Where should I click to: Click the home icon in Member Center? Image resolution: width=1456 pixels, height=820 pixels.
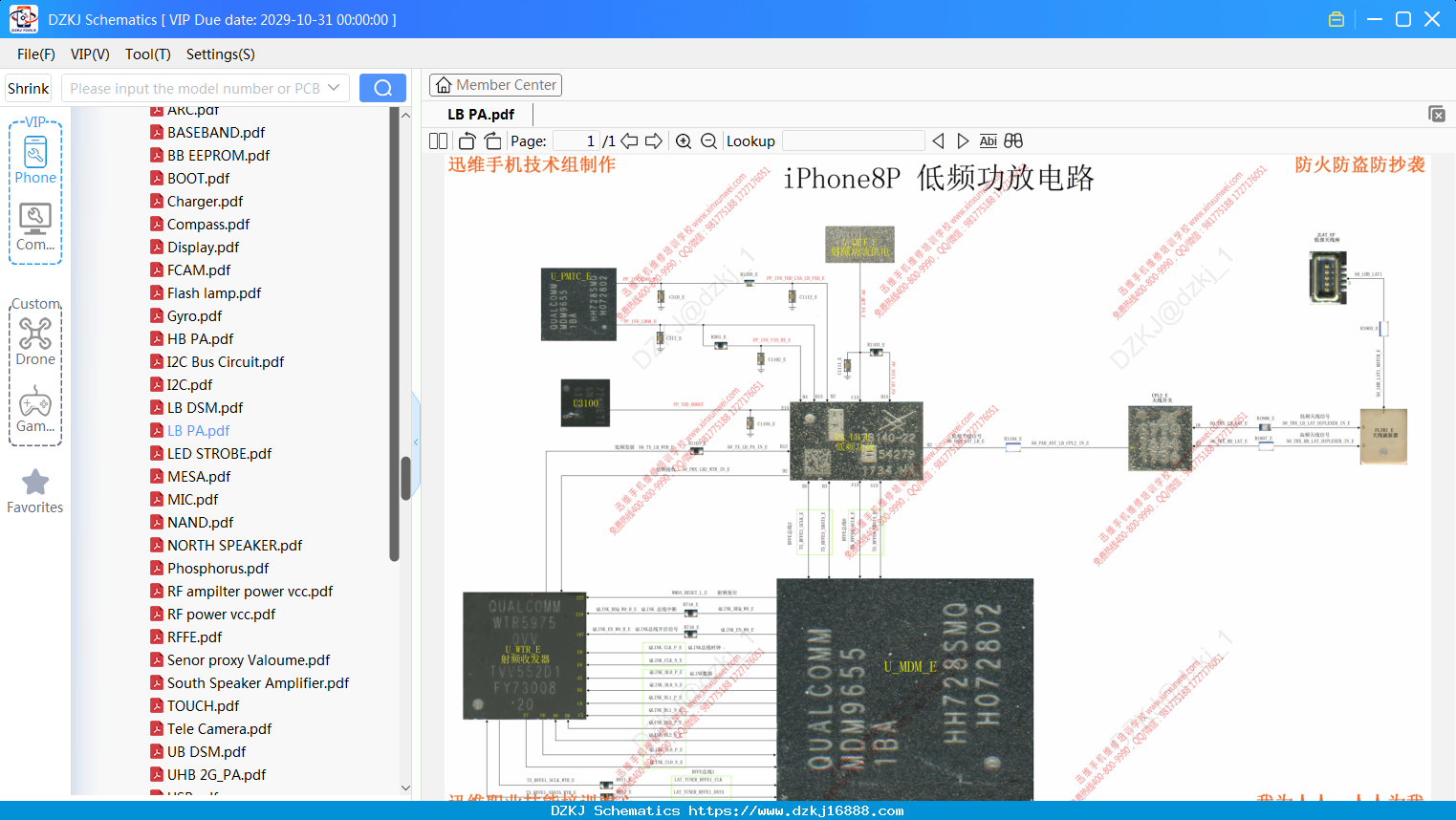(444, 85)
